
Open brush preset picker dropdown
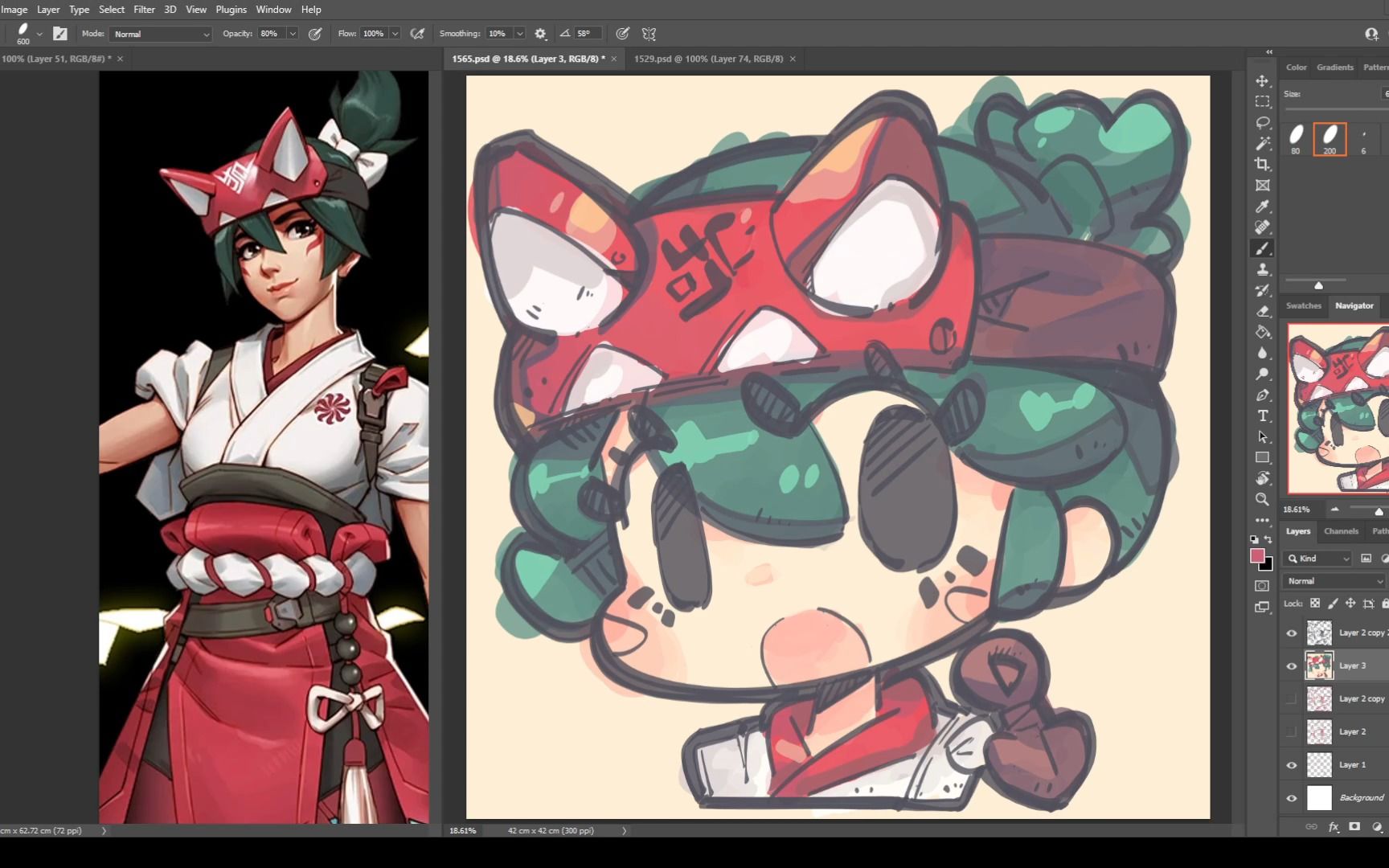tap(39, 34)
